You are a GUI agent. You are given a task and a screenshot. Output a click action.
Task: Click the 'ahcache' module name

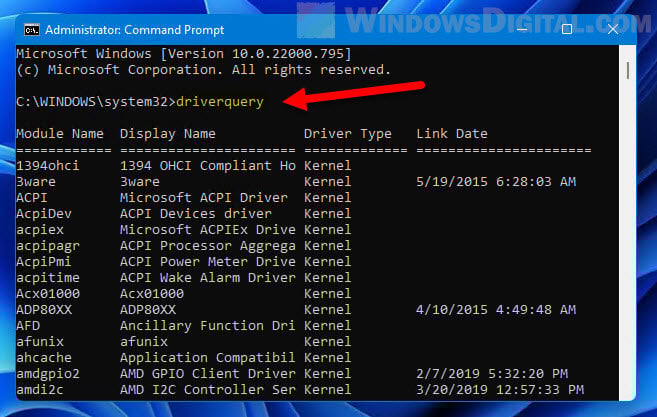tap(44, 357)
